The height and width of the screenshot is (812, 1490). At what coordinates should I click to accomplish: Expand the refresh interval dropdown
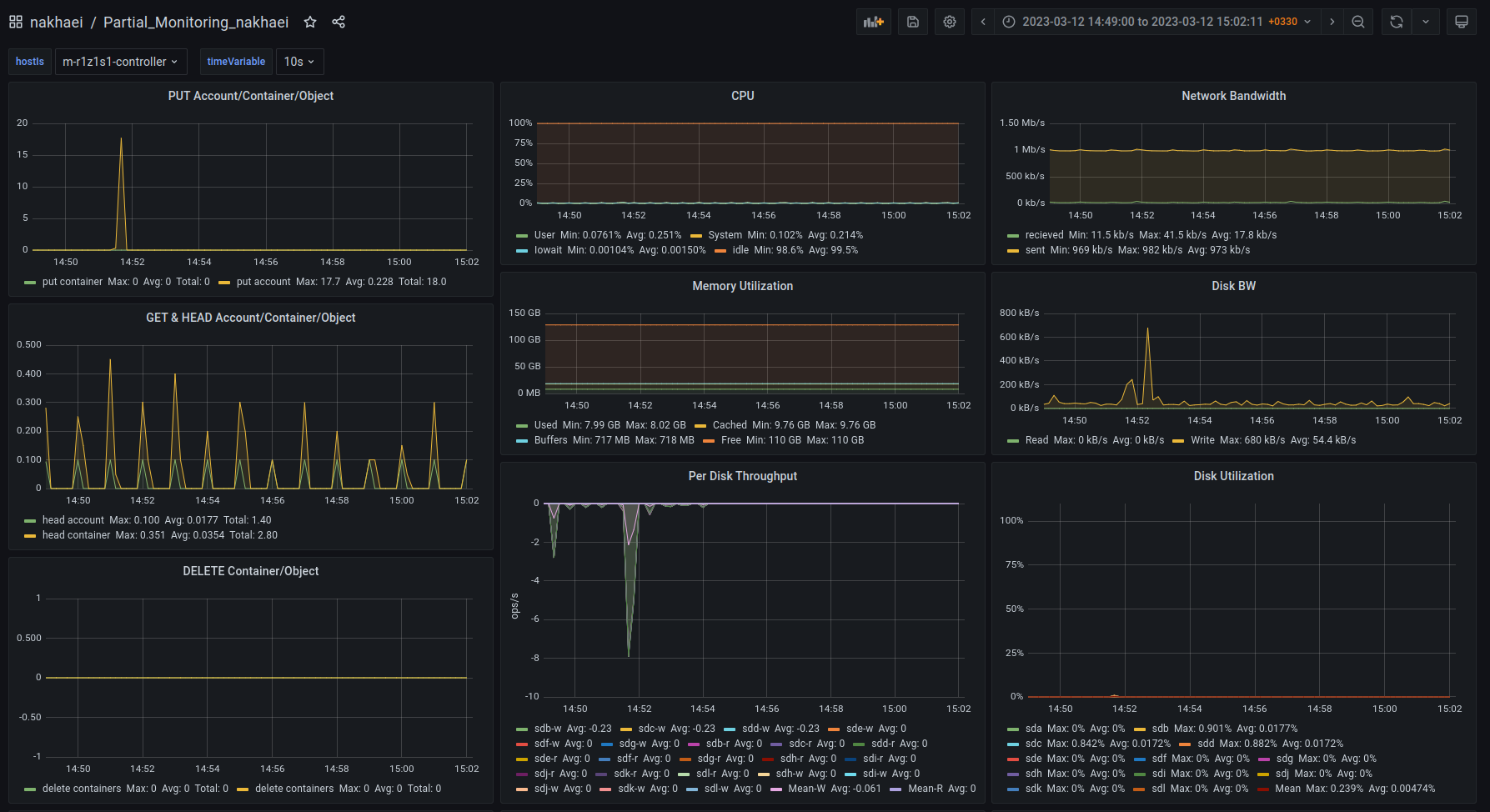pos(1426,22)
